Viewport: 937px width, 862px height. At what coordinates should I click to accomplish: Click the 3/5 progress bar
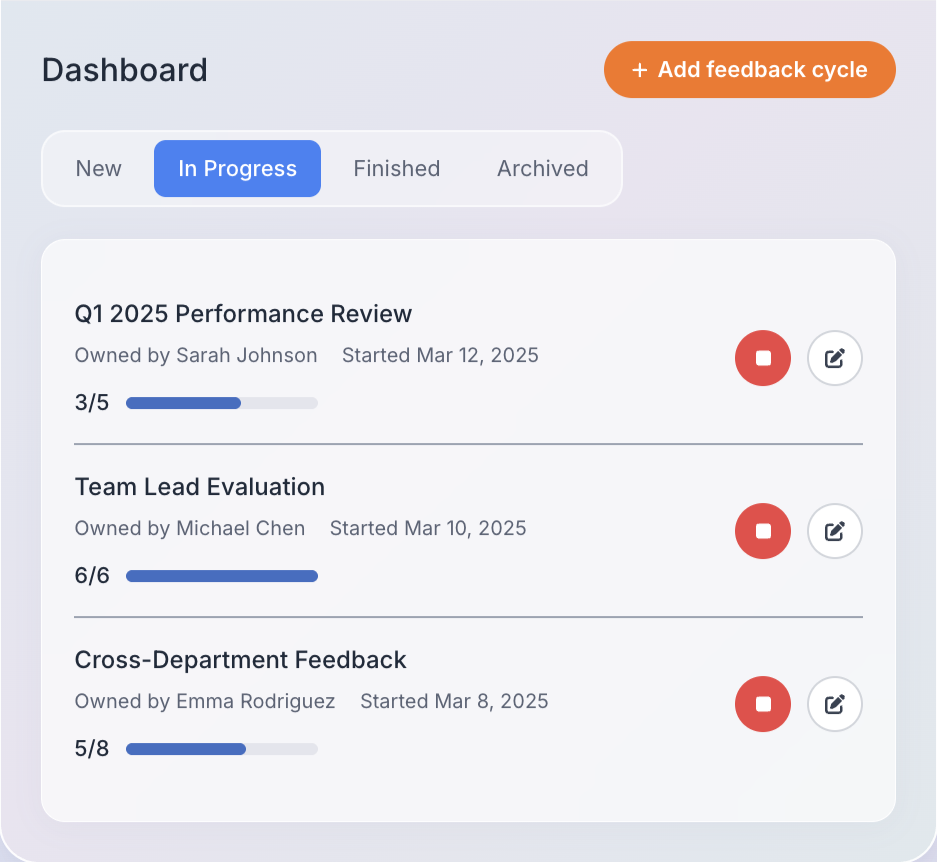click(x=220, y=403)
